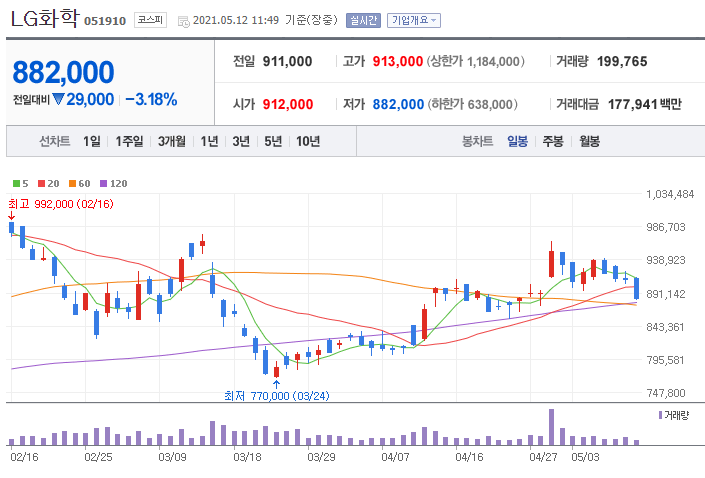Click the 747,800 price axis label
The image size is (705, 478).
pyautogui.click(x=666, y=393)
